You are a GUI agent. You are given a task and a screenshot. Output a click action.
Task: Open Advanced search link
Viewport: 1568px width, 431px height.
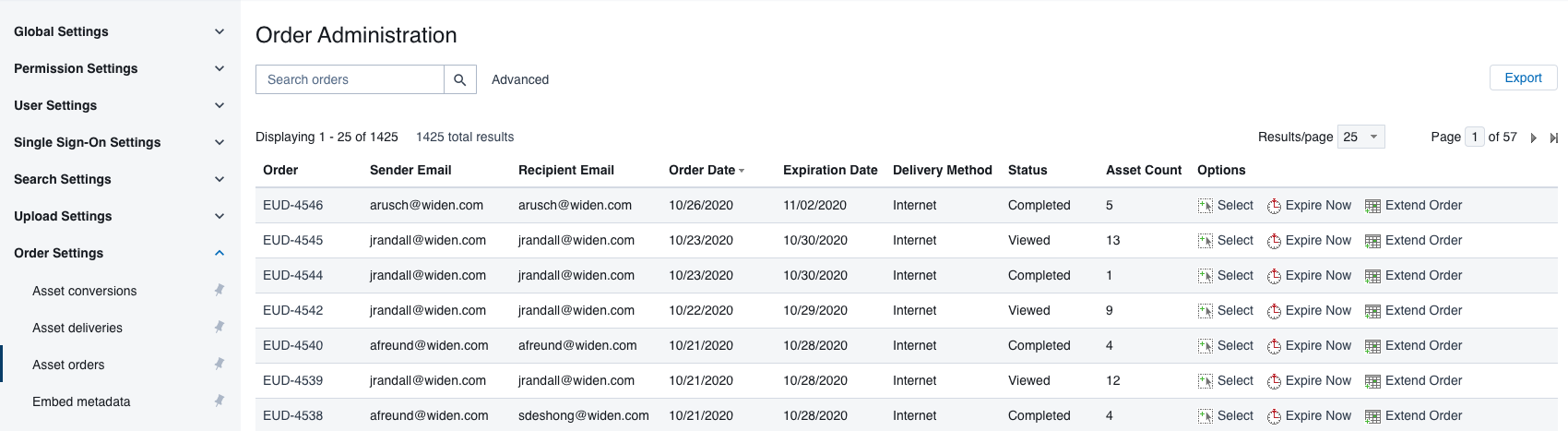coord(520,79)
